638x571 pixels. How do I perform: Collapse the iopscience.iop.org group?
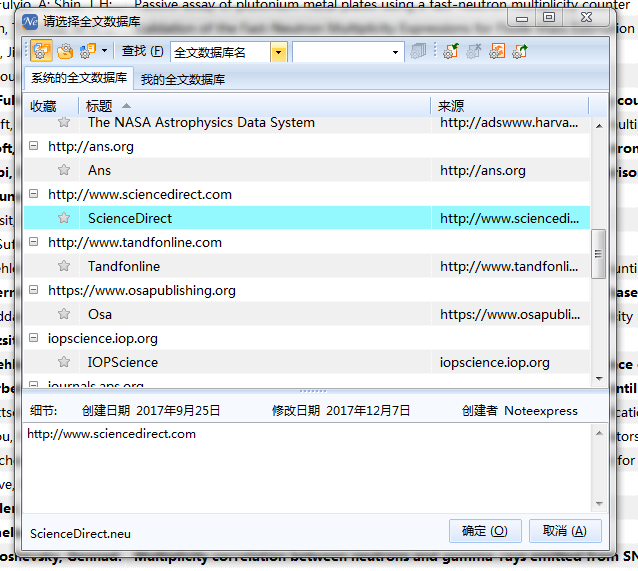34,338
